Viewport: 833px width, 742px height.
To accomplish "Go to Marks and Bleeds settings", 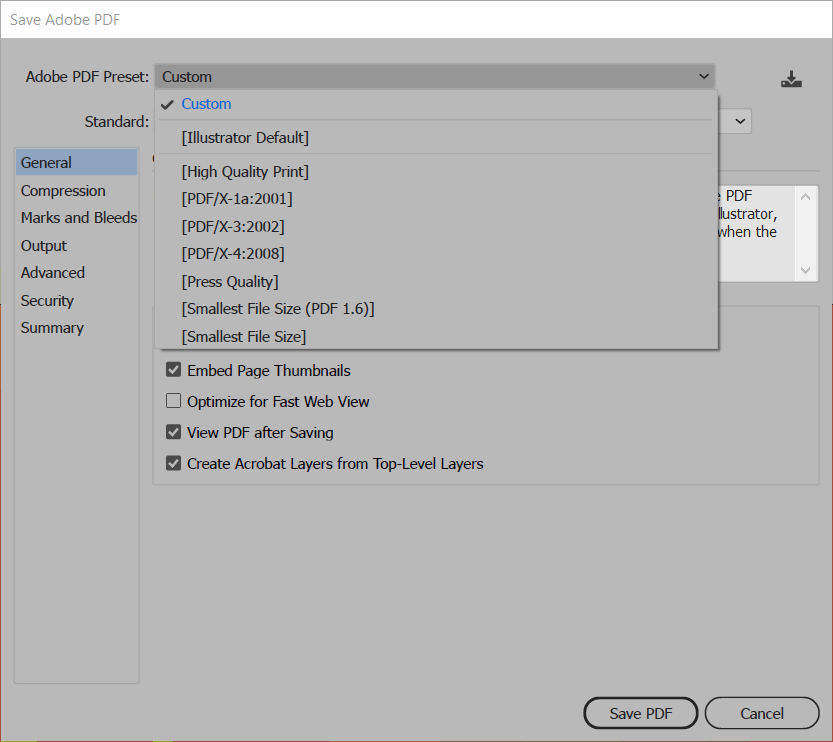I will tap(76, 218).
